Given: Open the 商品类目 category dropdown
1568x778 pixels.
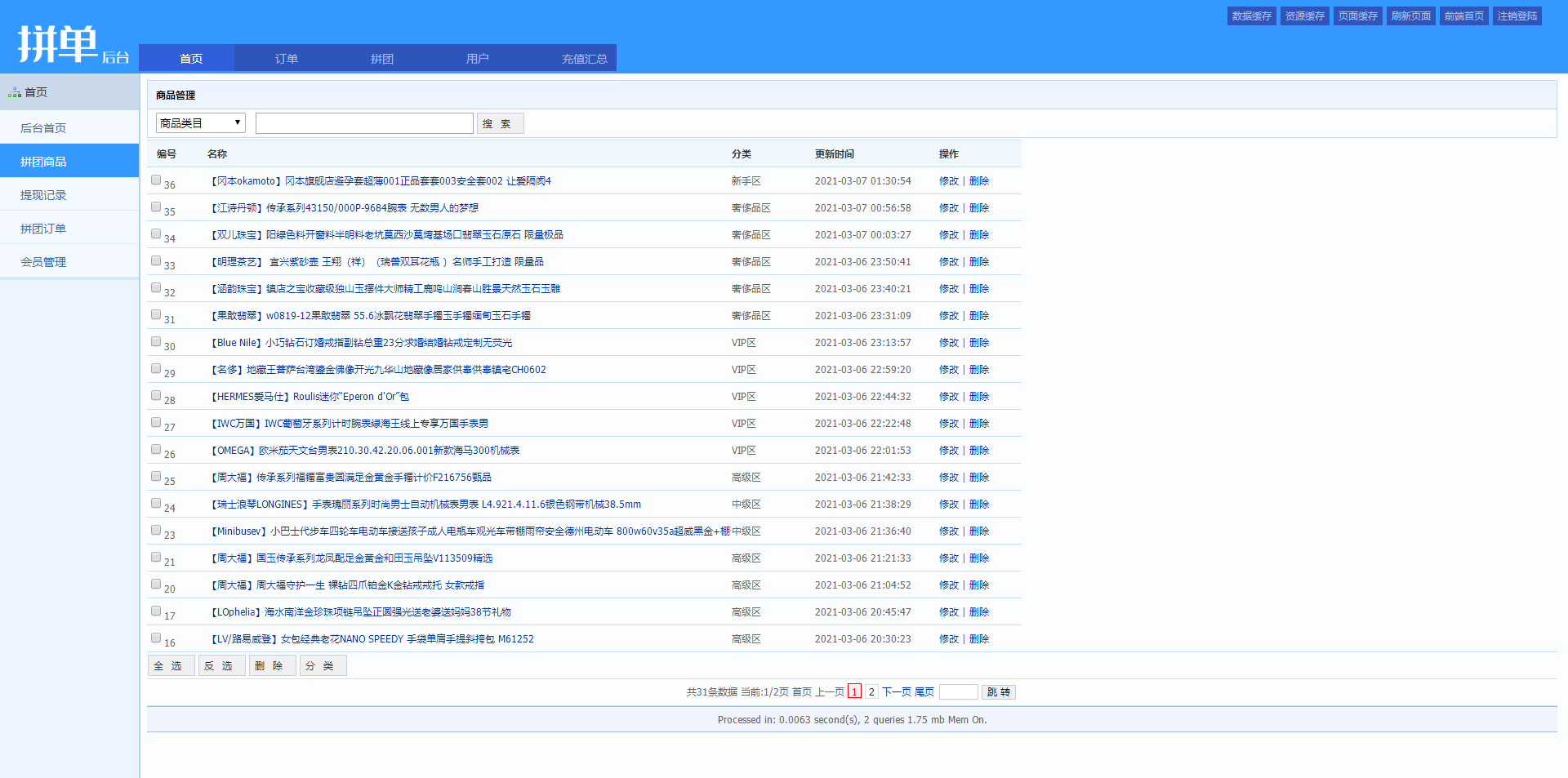Looking at the screenshot, I should pyautogui.click(x=199, y=122).
